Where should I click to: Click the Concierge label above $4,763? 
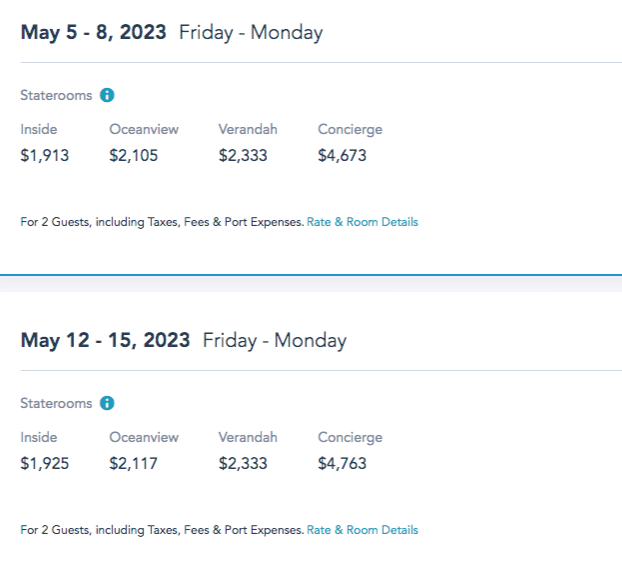click(350, 437)
